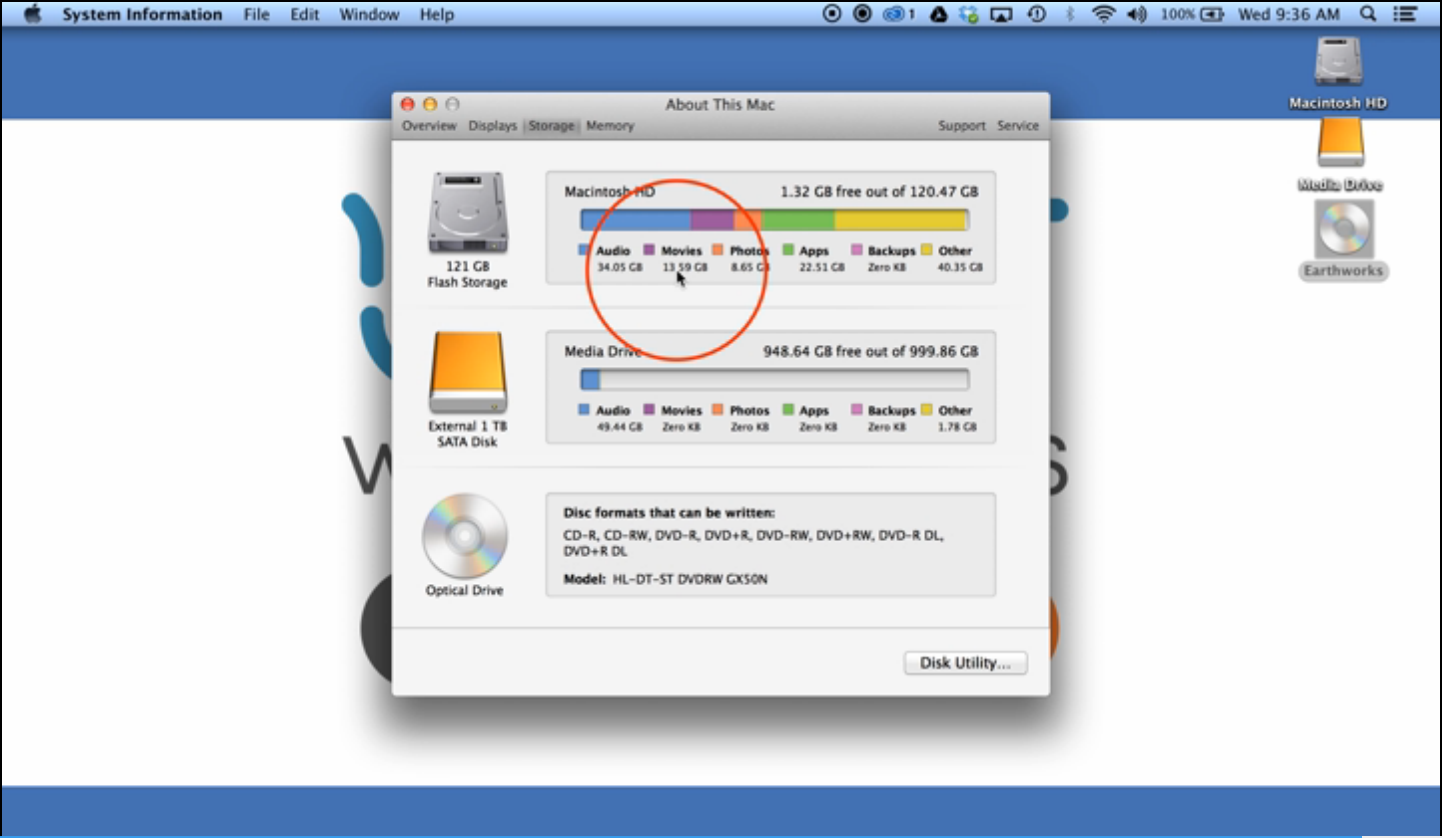Click the model 'HL-DT-ST DVDRW GX50N' text
The image size is (1442, 838).
pos(690,579)
